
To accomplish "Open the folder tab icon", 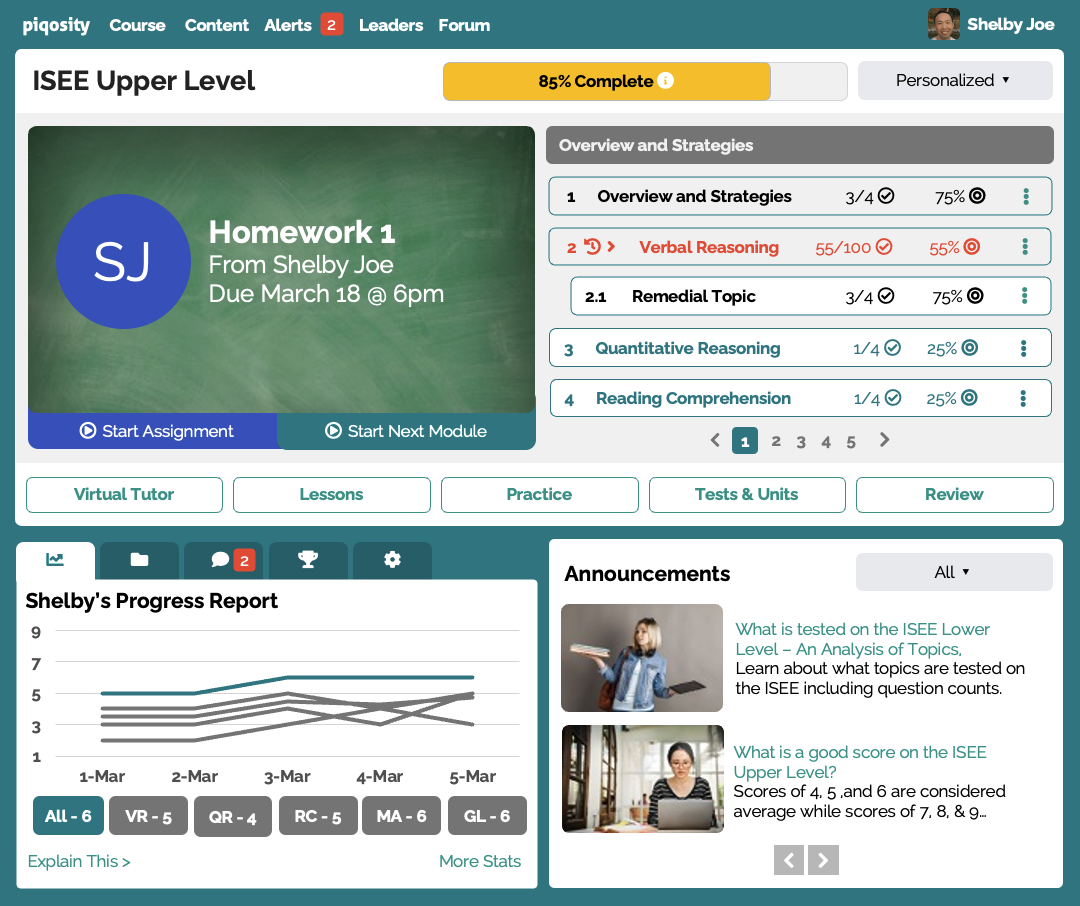I will tap(139, 560).
